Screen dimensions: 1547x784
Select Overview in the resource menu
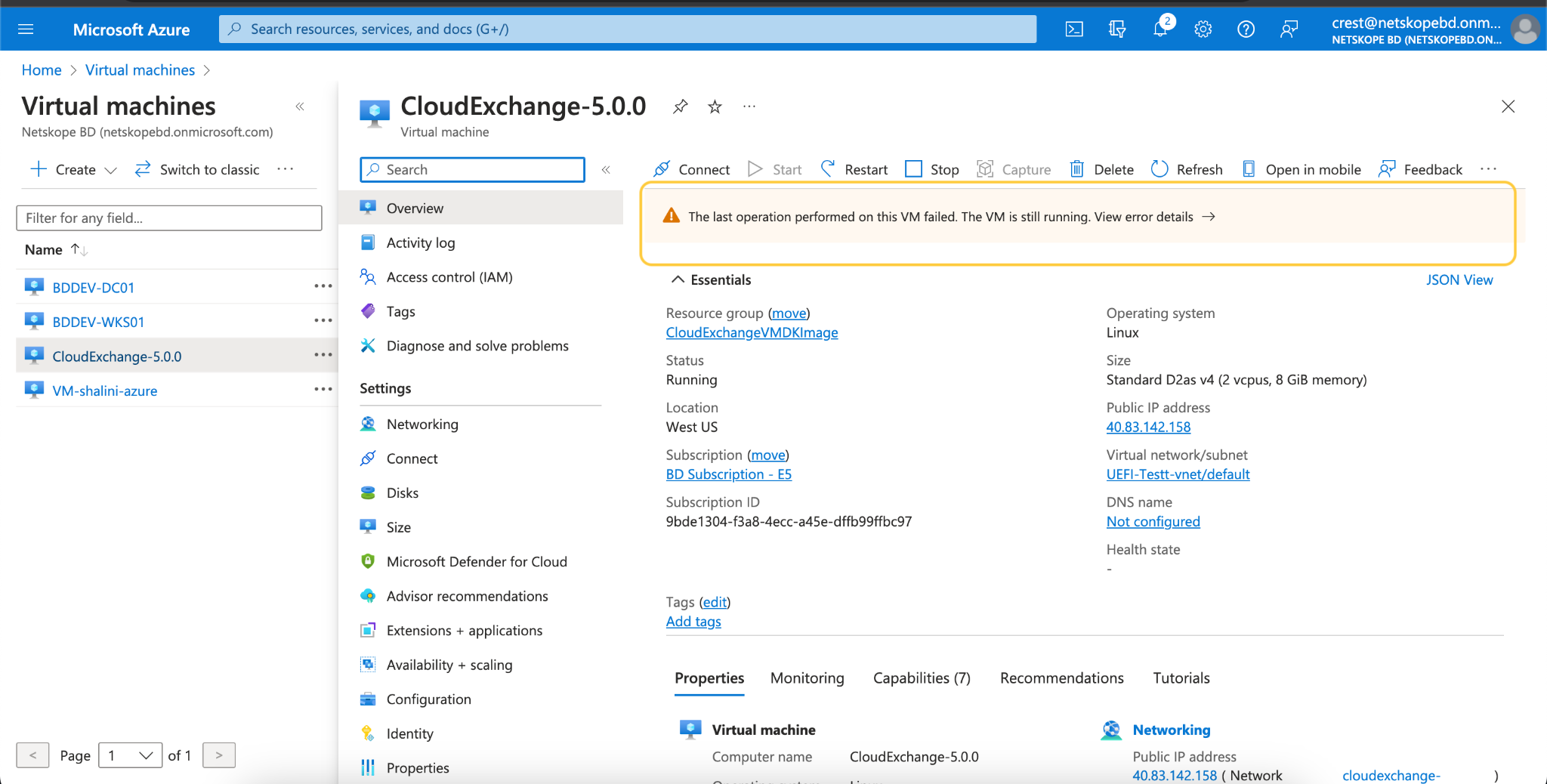pyautogui.click(x=481, y=208)
